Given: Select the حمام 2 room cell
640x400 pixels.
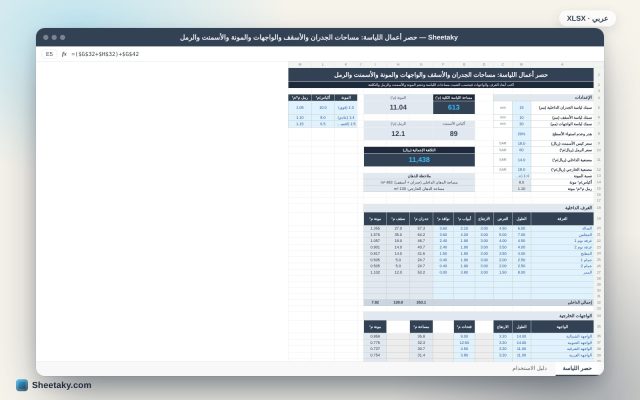Looking at the screenshot, I should point(562,266).
